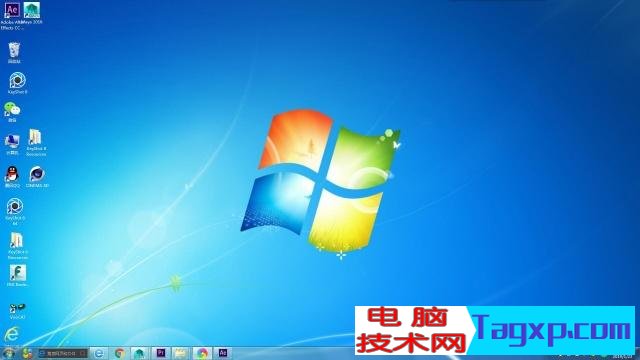Click the taskbar search box
Screen dimensions: 640x360
coord(62,353)
